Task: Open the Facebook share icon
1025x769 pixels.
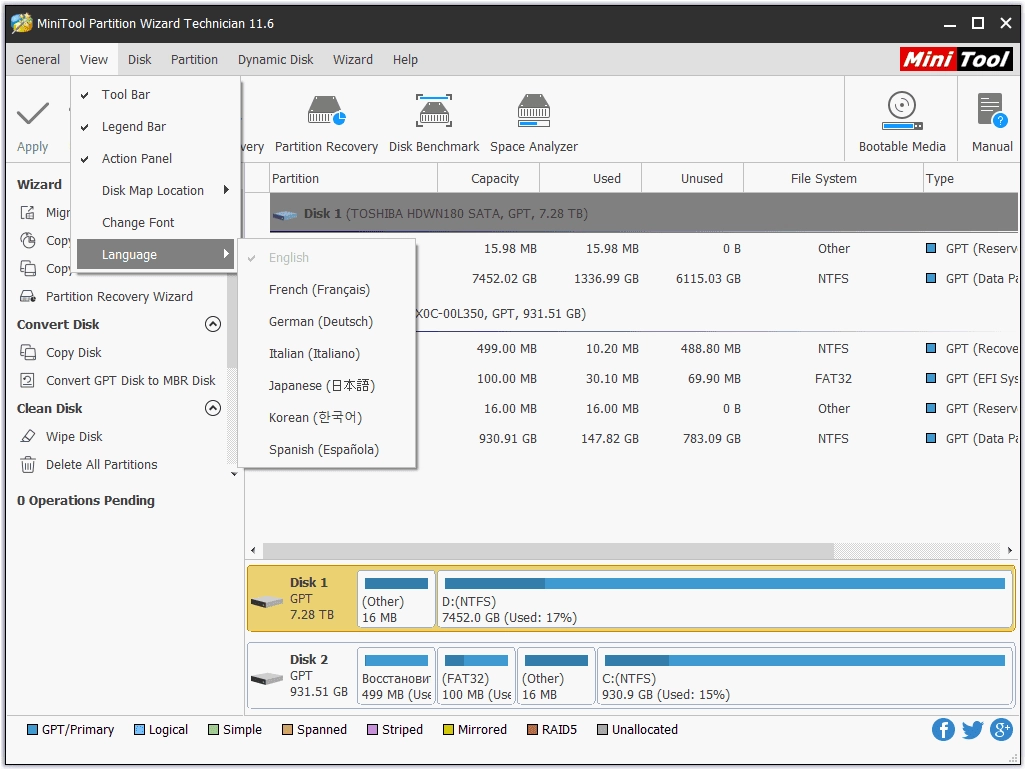Action: click(943, 729)
